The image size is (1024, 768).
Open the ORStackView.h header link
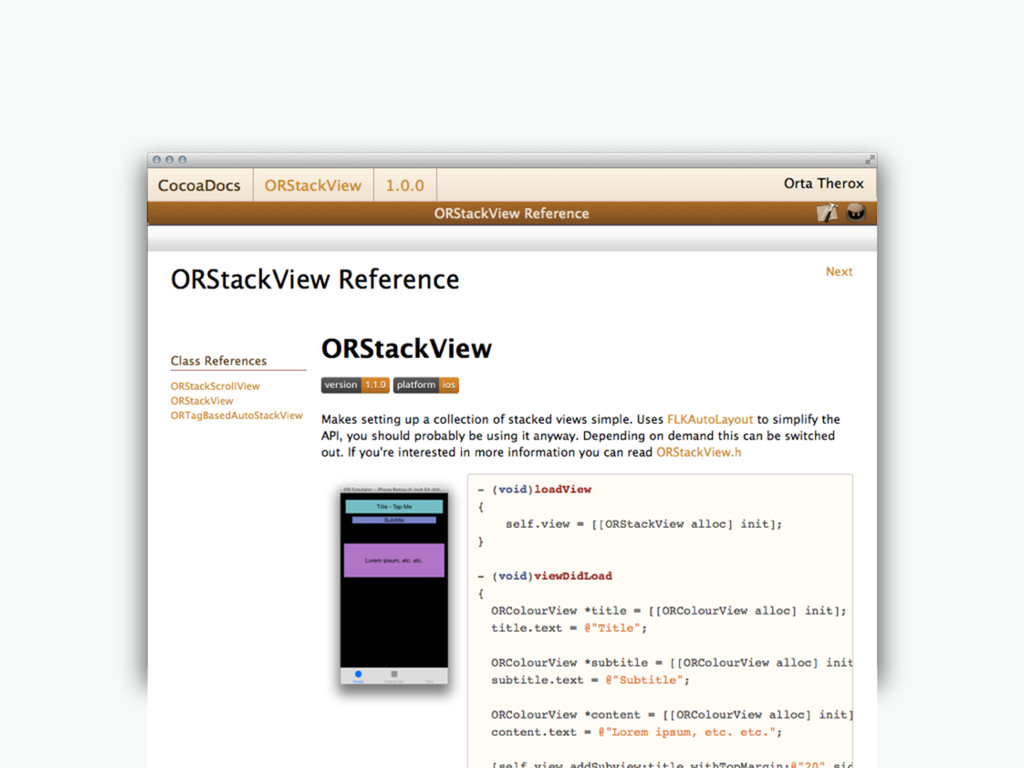[x=699, y=452]
